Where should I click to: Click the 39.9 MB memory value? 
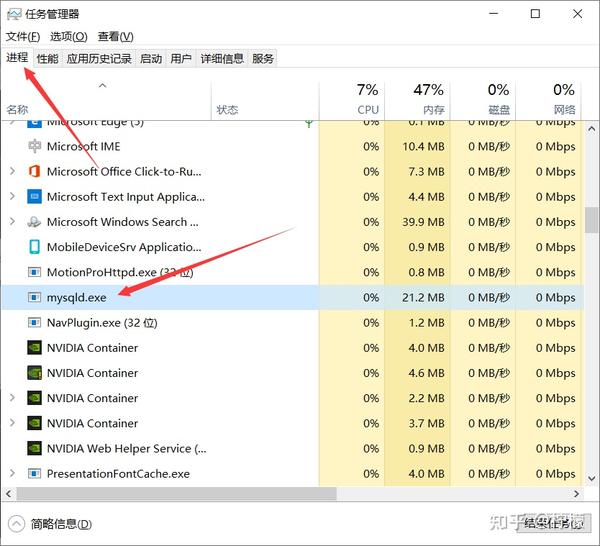point(423,222)
